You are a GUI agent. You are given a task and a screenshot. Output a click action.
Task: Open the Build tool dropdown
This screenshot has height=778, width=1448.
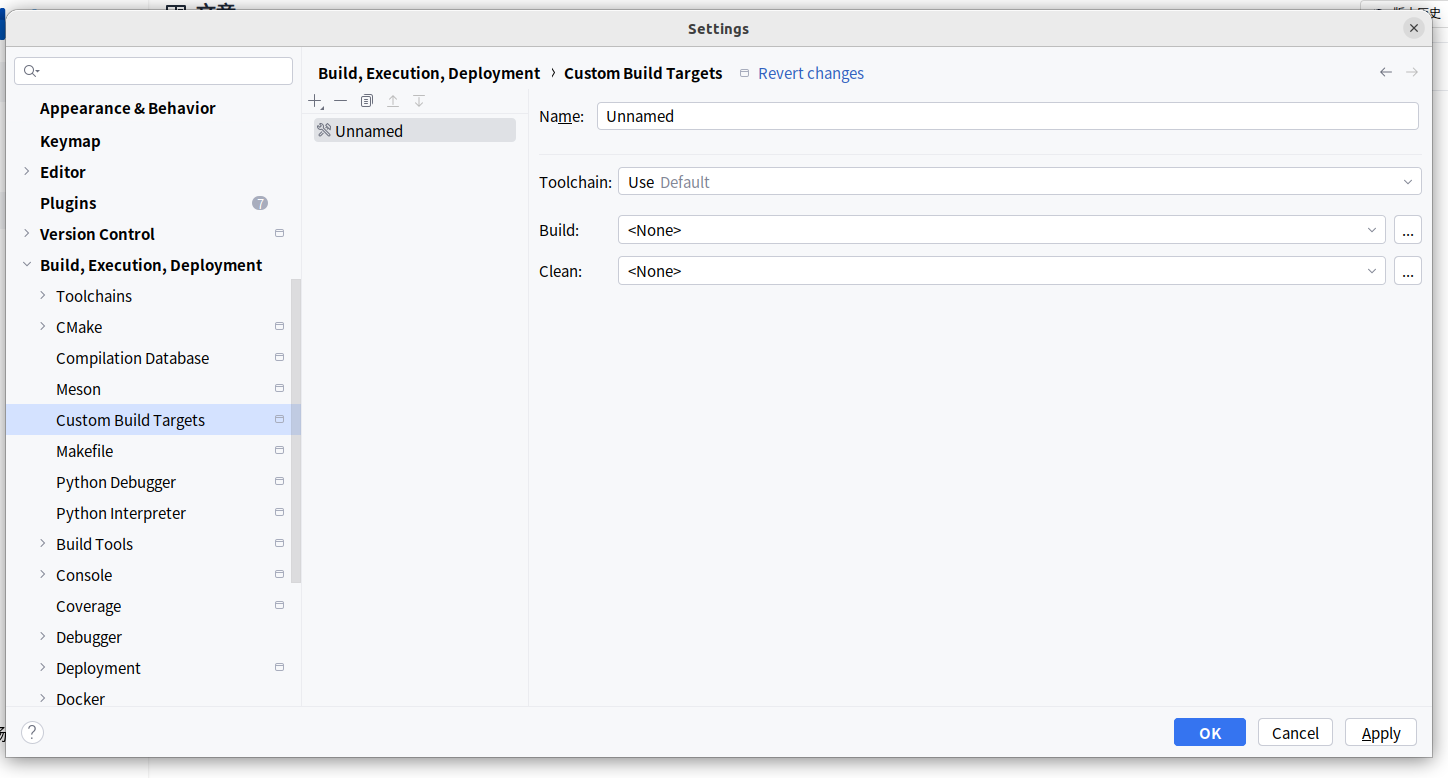1001,230
